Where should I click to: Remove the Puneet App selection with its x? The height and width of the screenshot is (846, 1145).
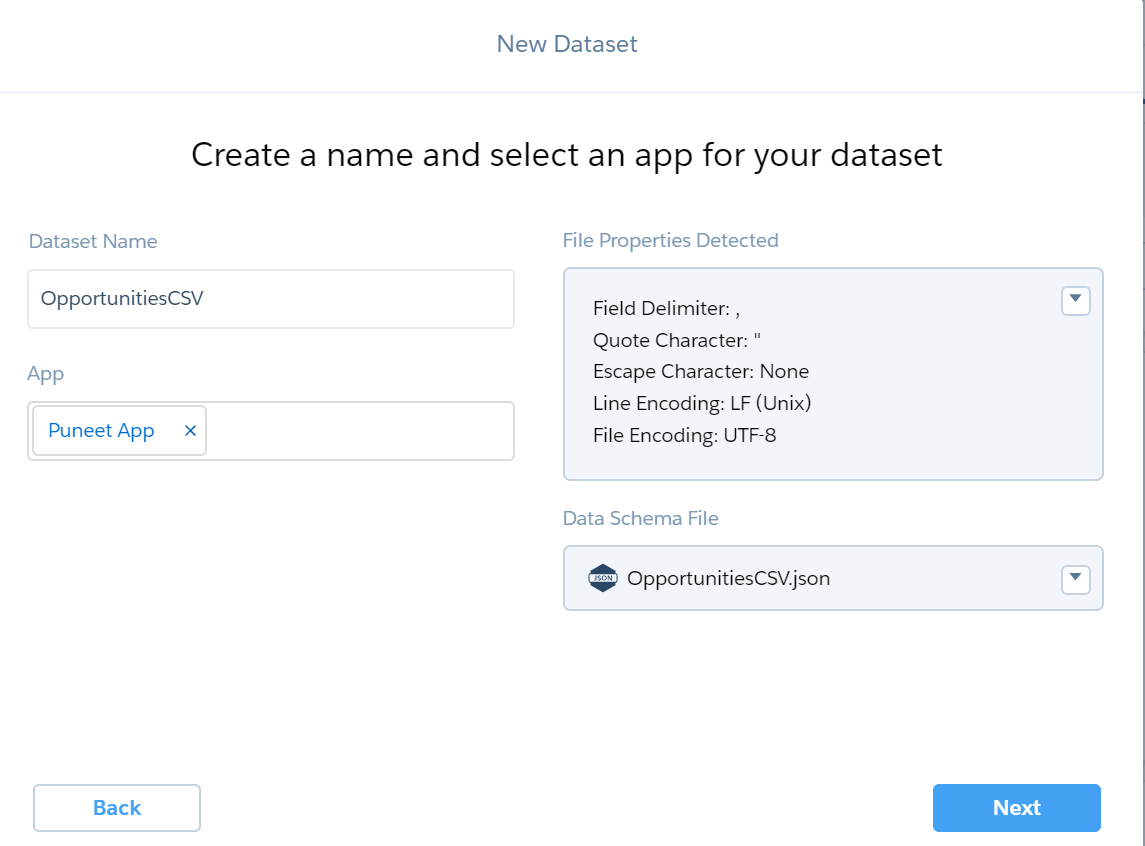click(x=190, y=430)
